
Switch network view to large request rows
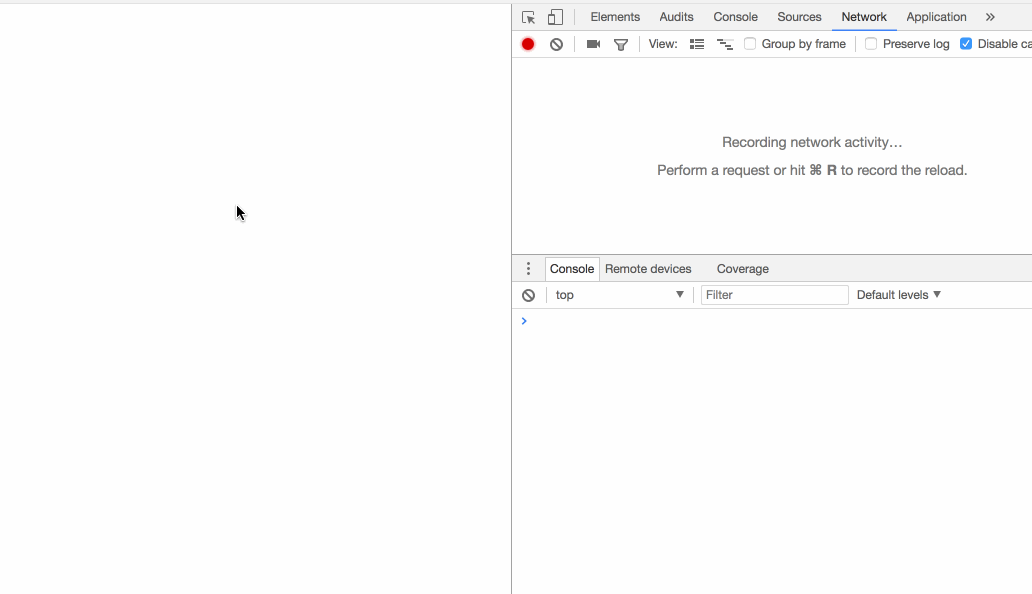(x=696, y=44)
